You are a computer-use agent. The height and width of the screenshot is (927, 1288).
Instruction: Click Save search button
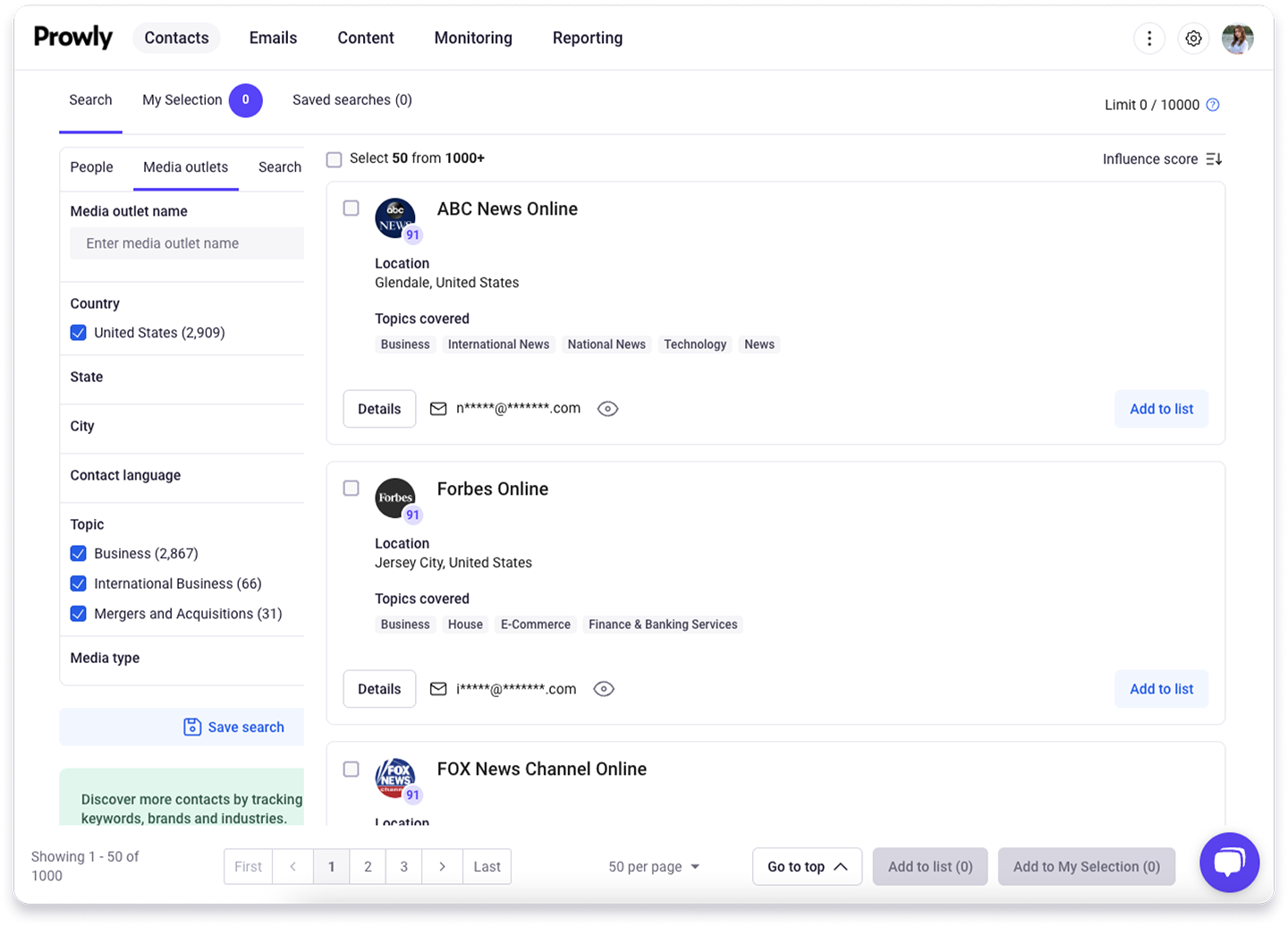[234, 727]
